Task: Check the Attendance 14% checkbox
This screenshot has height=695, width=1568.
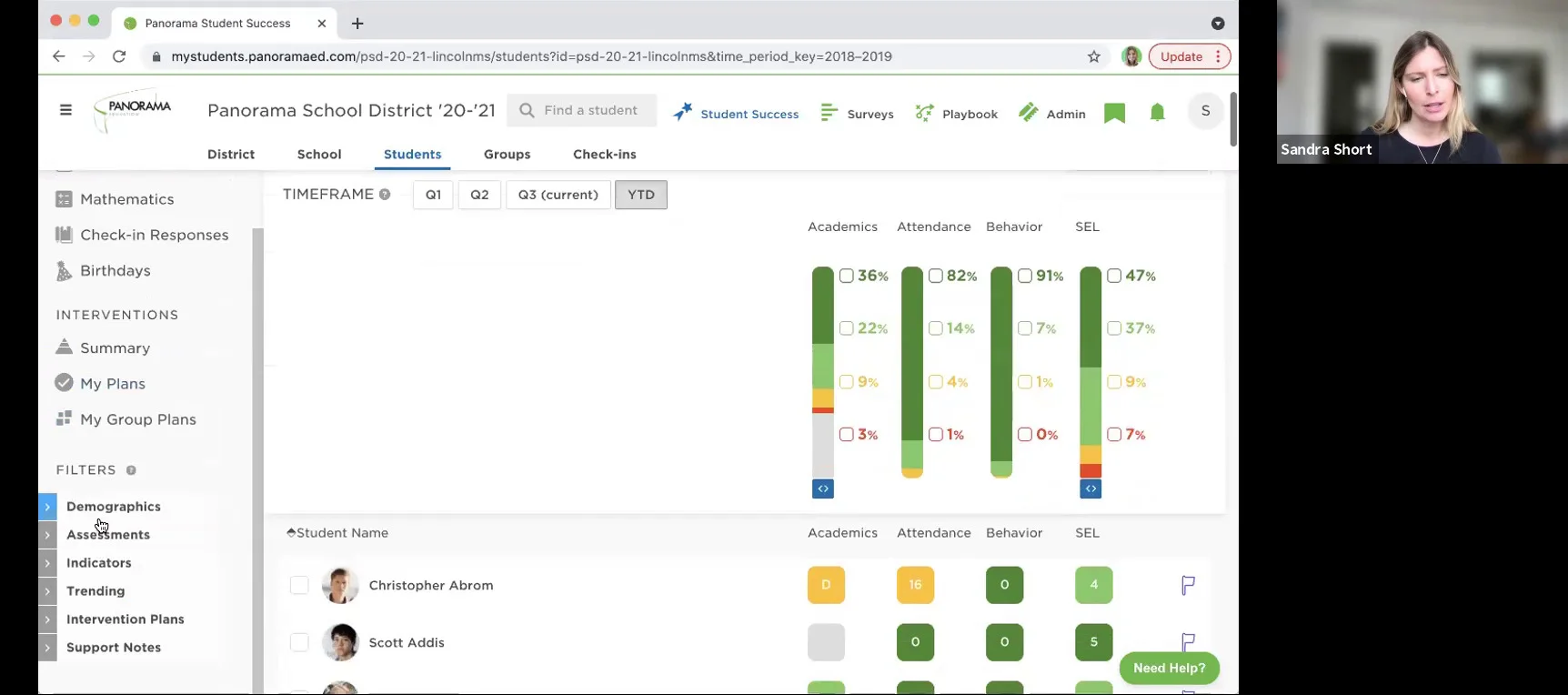Action: tap(936, 328)
